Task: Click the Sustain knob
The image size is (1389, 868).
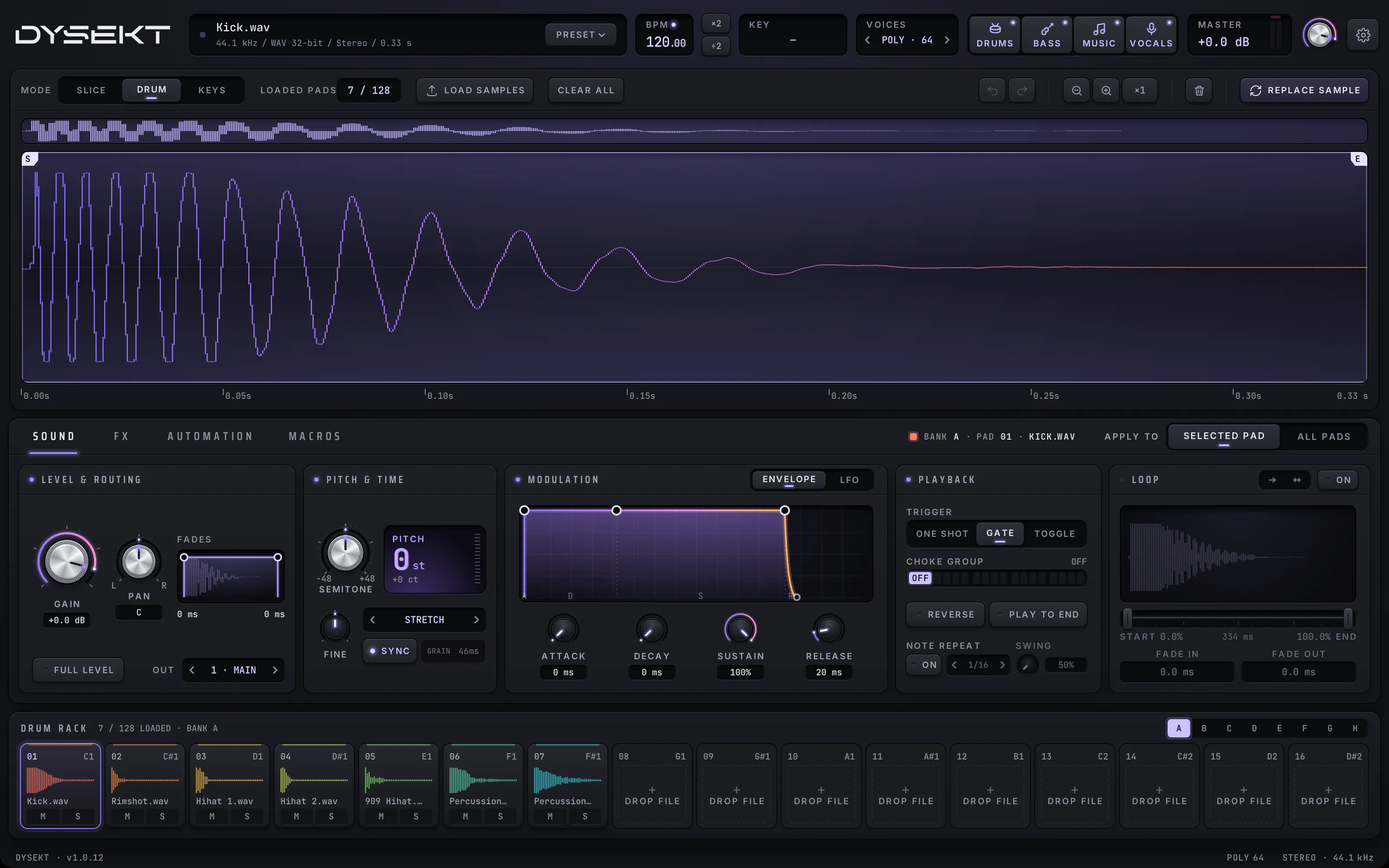Action: point(741,629)
